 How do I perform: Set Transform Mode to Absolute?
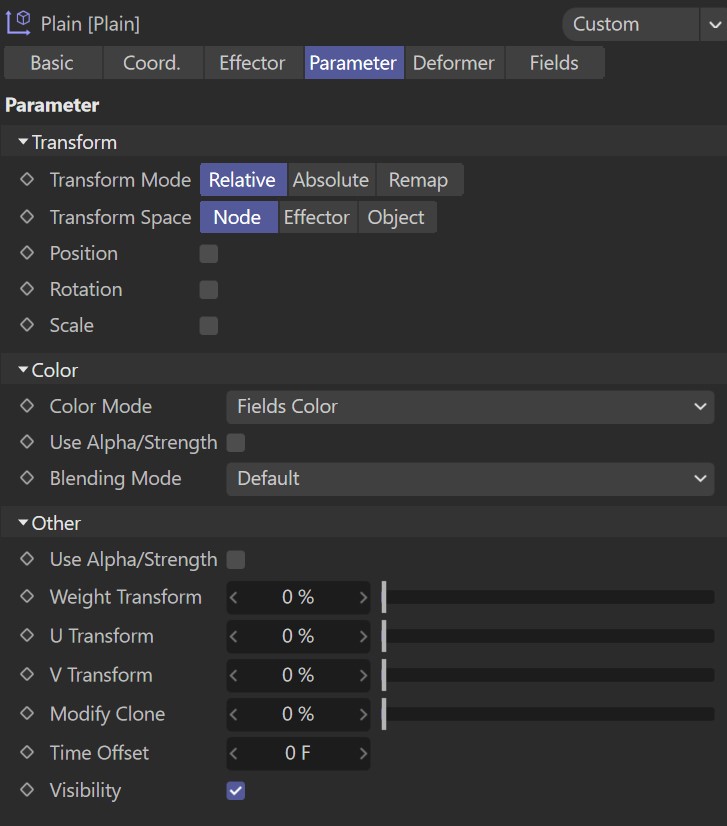click(330, 181)
